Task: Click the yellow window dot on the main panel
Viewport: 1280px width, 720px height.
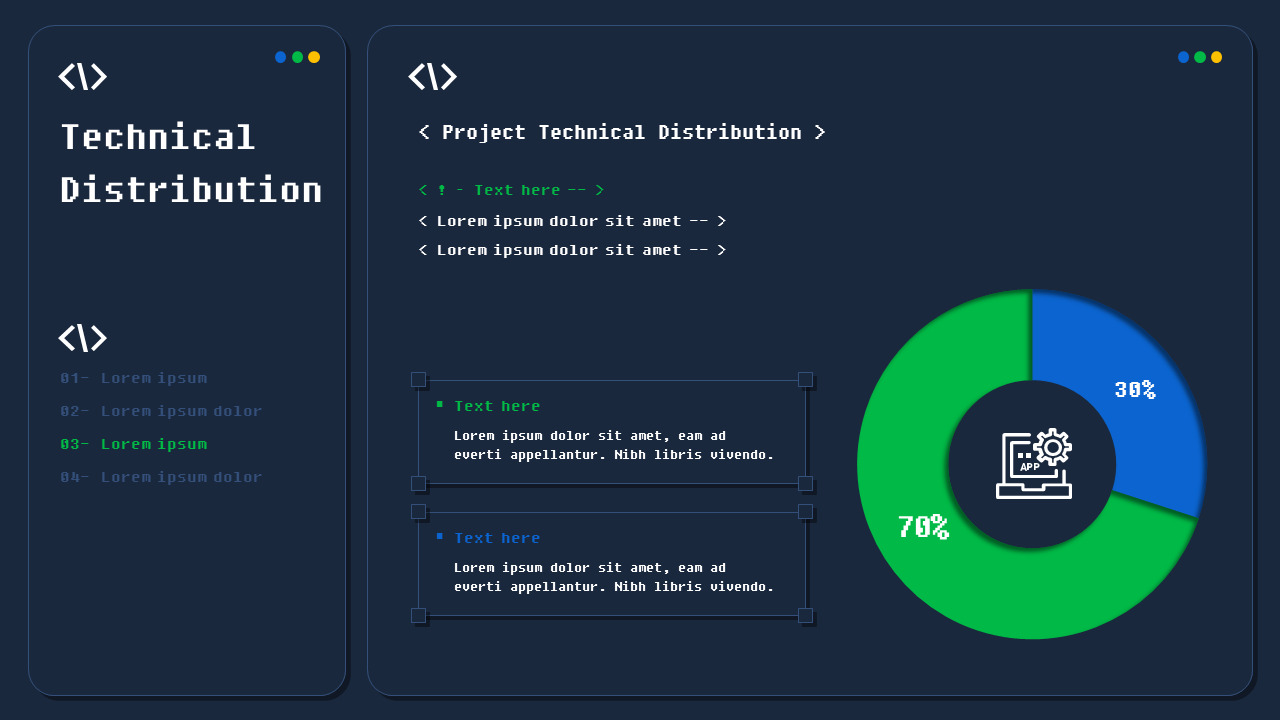Action: 1215,57
